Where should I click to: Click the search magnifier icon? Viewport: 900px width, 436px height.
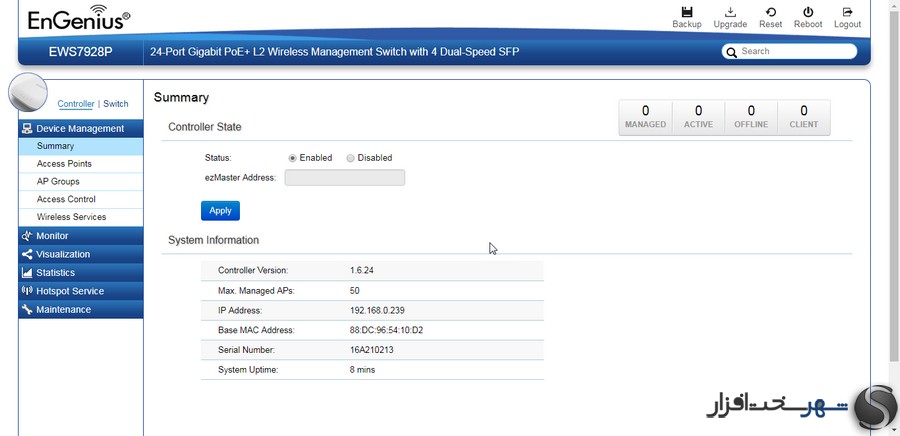pos(731,52)
